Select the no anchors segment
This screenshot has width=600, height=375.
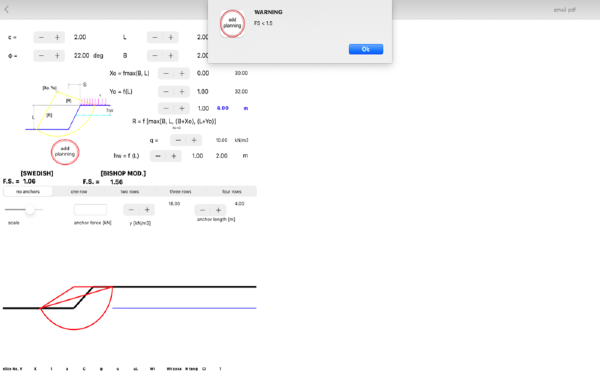point(28,191)
